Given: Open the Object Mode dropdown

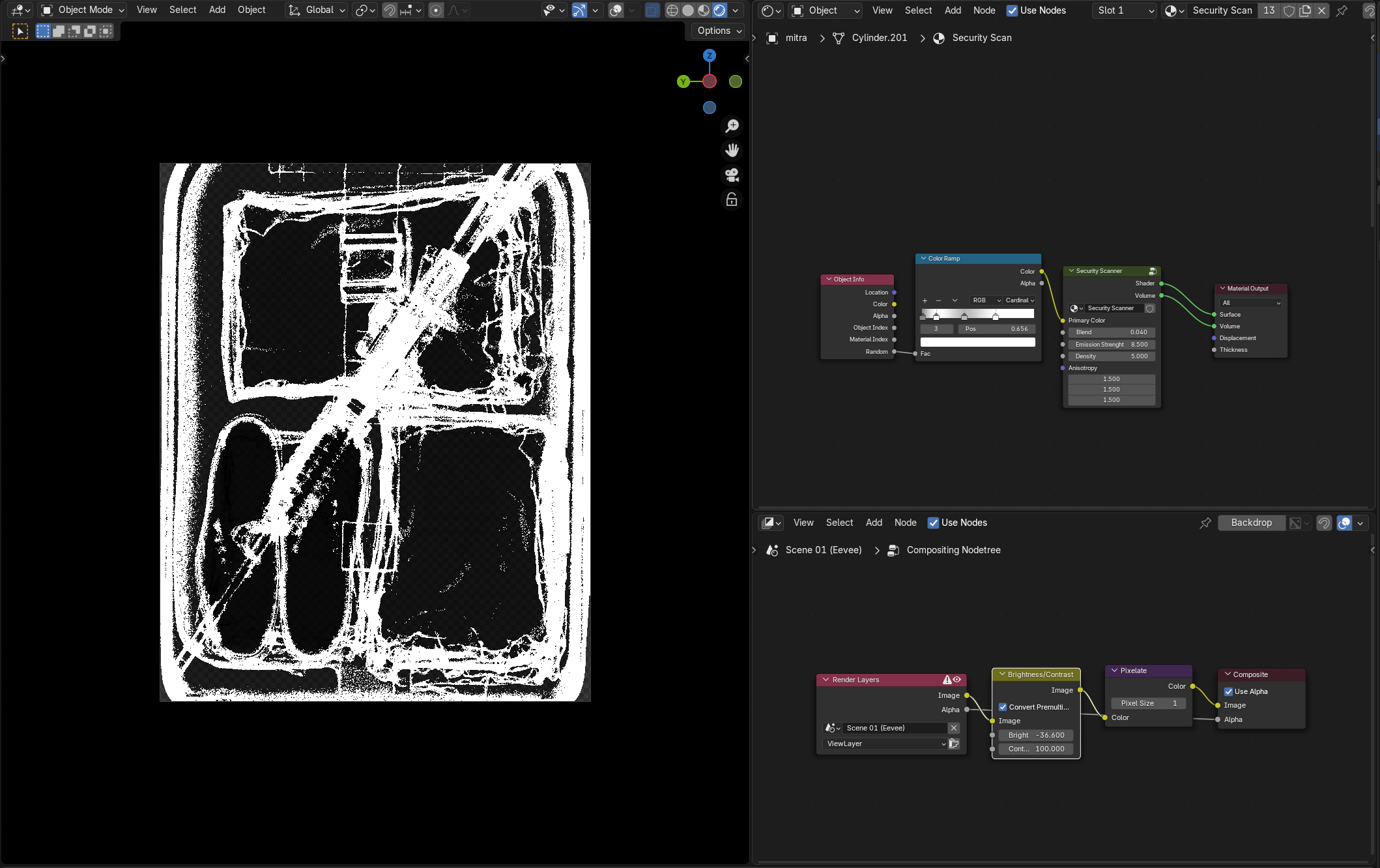Looking at the screenshot, I should click(83, 10).
